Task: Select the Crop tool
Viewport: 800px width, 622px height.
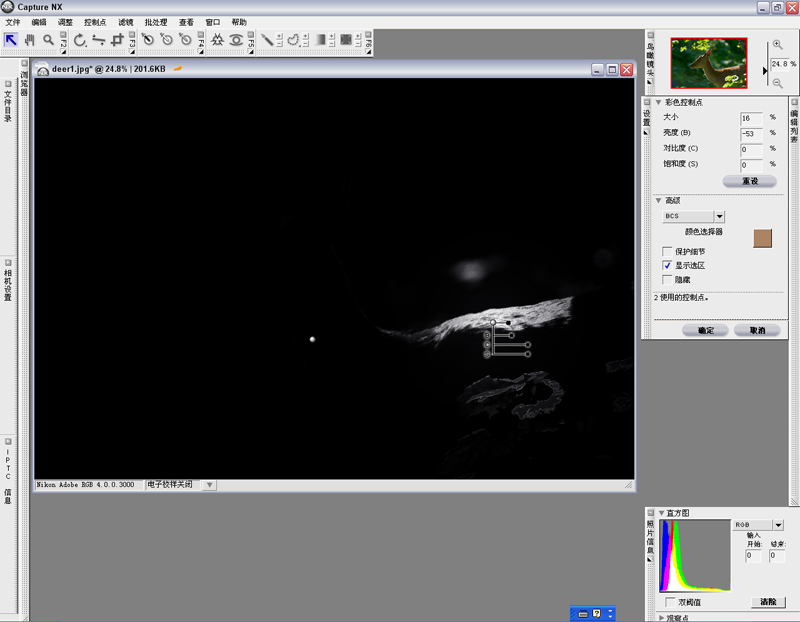Action: coord(117,40)
